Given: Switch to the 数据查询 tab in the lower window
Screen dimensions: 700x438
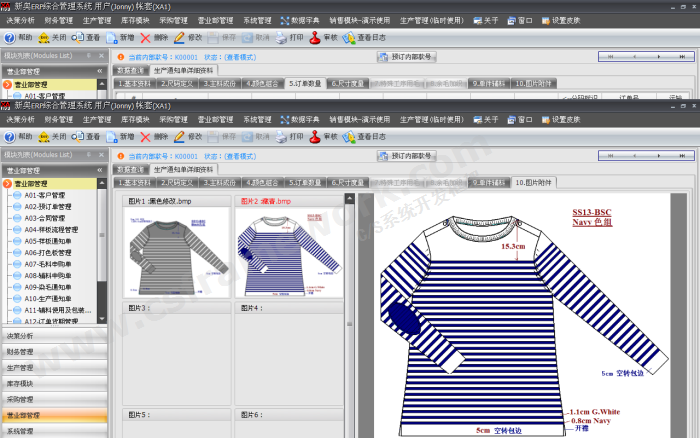Looking at the screenshot, I should click(x=130, y=170).
